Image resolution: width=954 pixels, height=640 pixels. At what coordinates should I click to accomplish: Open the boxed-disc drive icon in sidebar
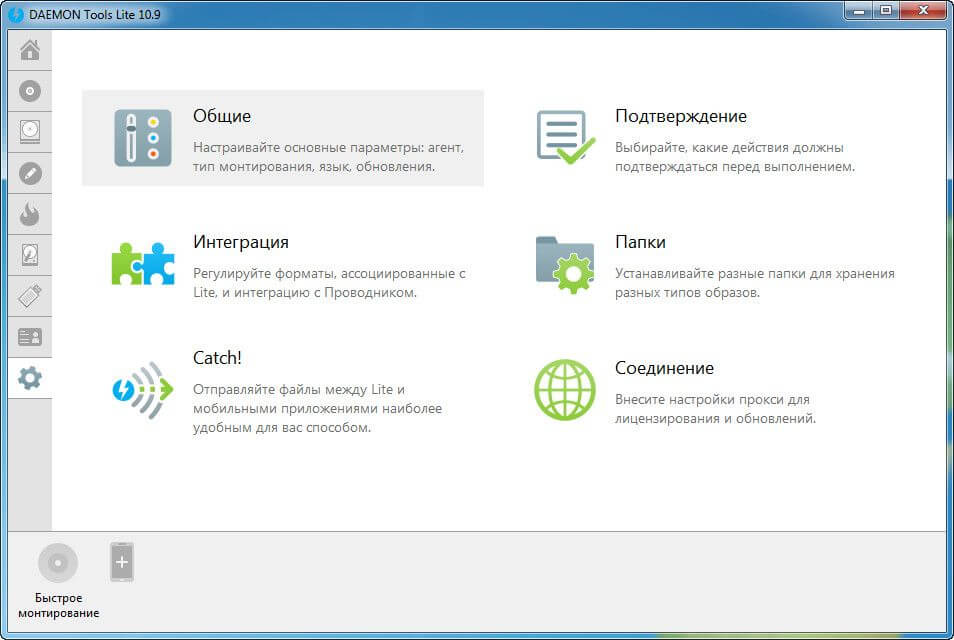pos(30,132)
